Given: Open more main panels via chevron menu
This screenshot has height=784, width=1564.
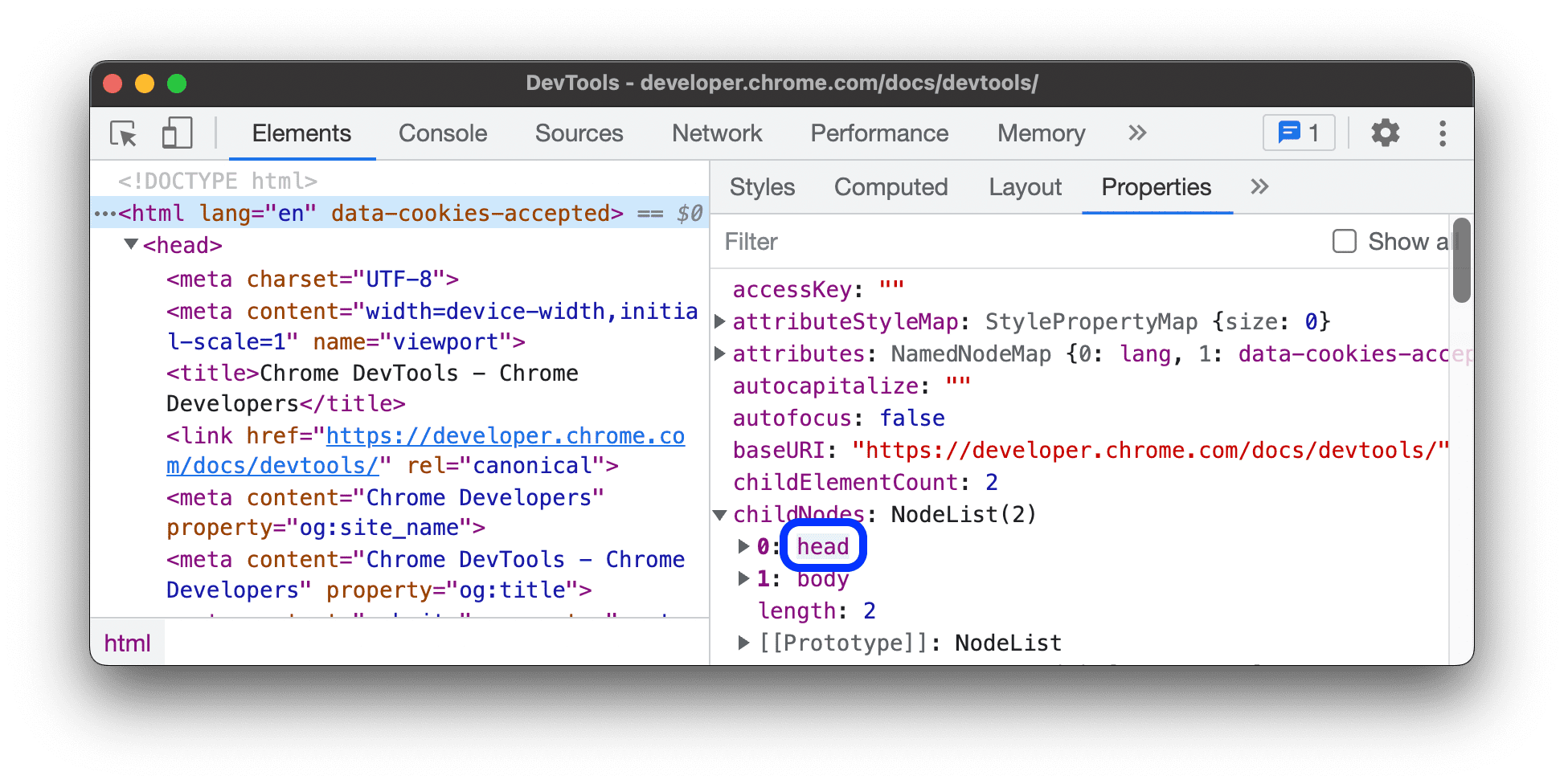Looking at the screenshot, I should [1136, 133].
